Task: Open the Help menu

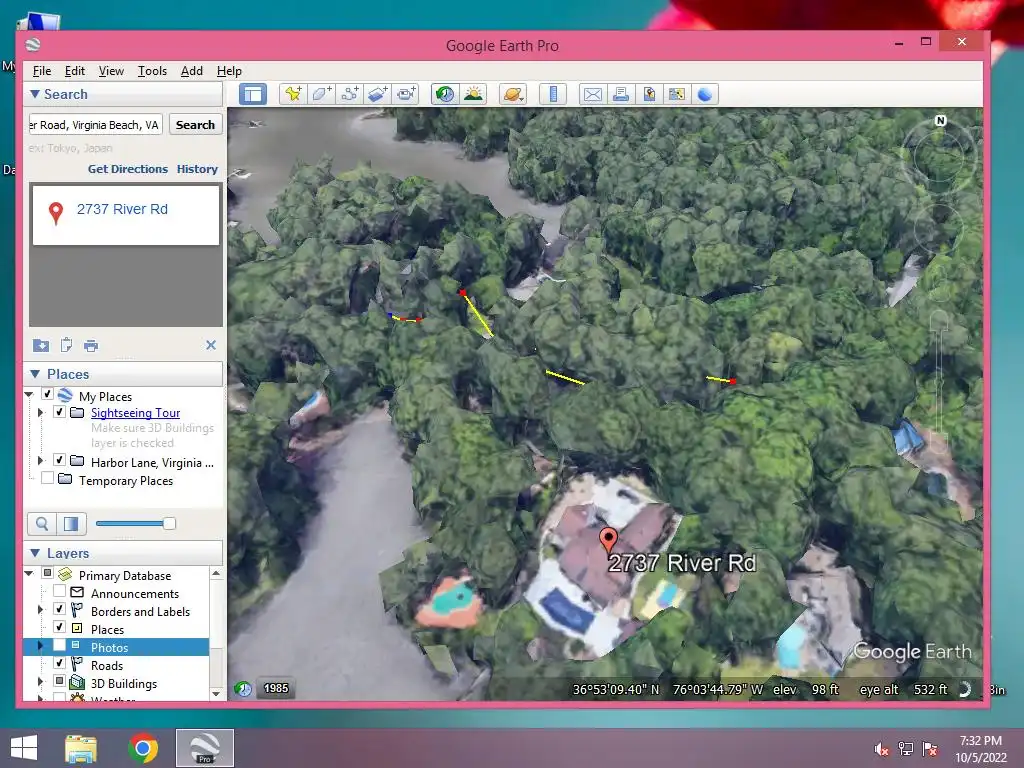Action: (x=229, y=71)
